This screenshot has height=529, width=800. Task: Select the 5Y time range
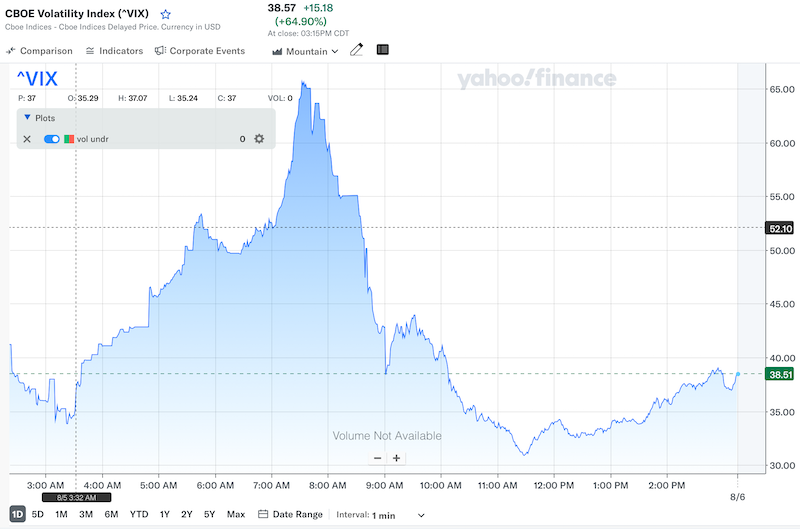click(x=209, y=514)
